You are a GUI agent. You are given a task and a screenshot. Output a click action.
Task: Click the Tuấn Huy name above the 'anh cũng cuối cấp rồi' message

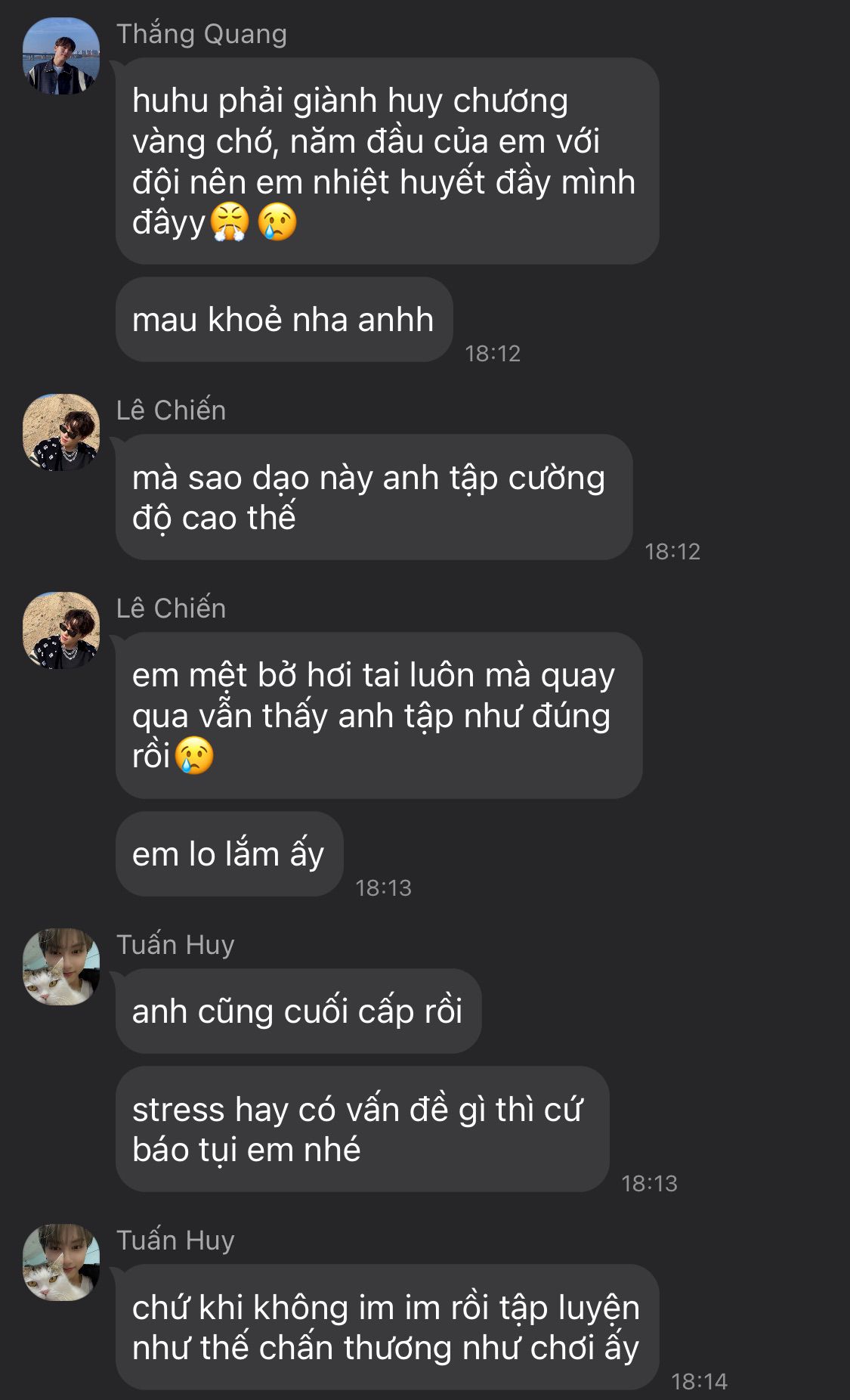coord(175,945)
